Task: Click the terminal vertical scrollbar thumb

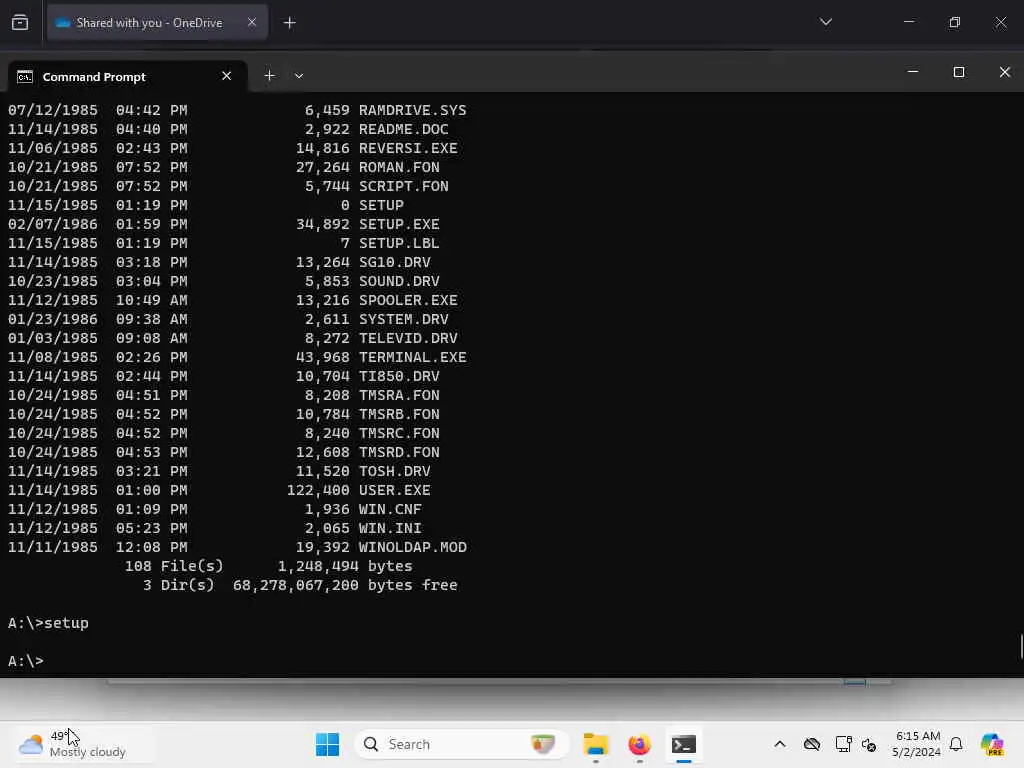Action: point(1021,646)
